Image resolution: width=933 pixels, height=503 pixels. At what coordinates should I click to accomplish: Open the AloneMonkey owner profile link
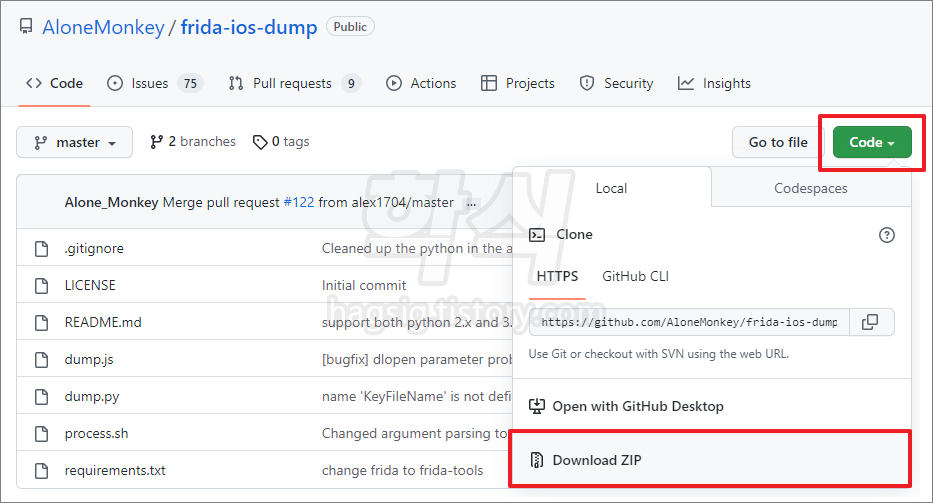click(103, 27)
